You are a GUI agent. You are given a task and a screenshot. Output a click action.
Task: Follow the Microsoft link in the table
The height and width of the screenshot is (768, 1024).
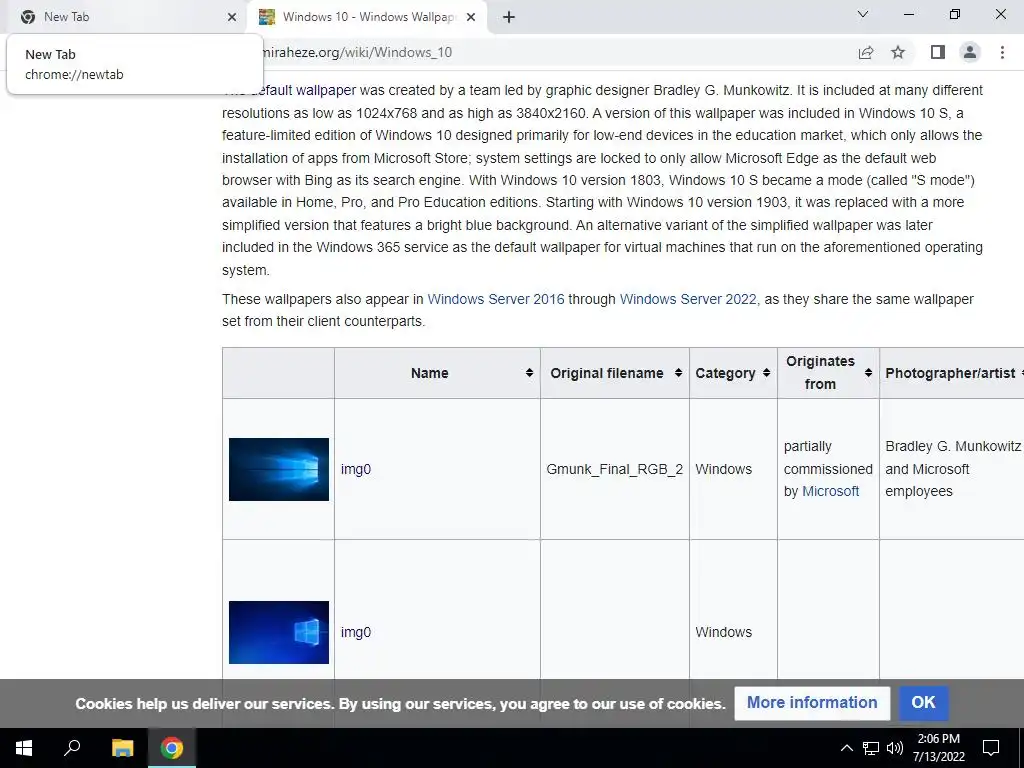click(x=830, y=491)
